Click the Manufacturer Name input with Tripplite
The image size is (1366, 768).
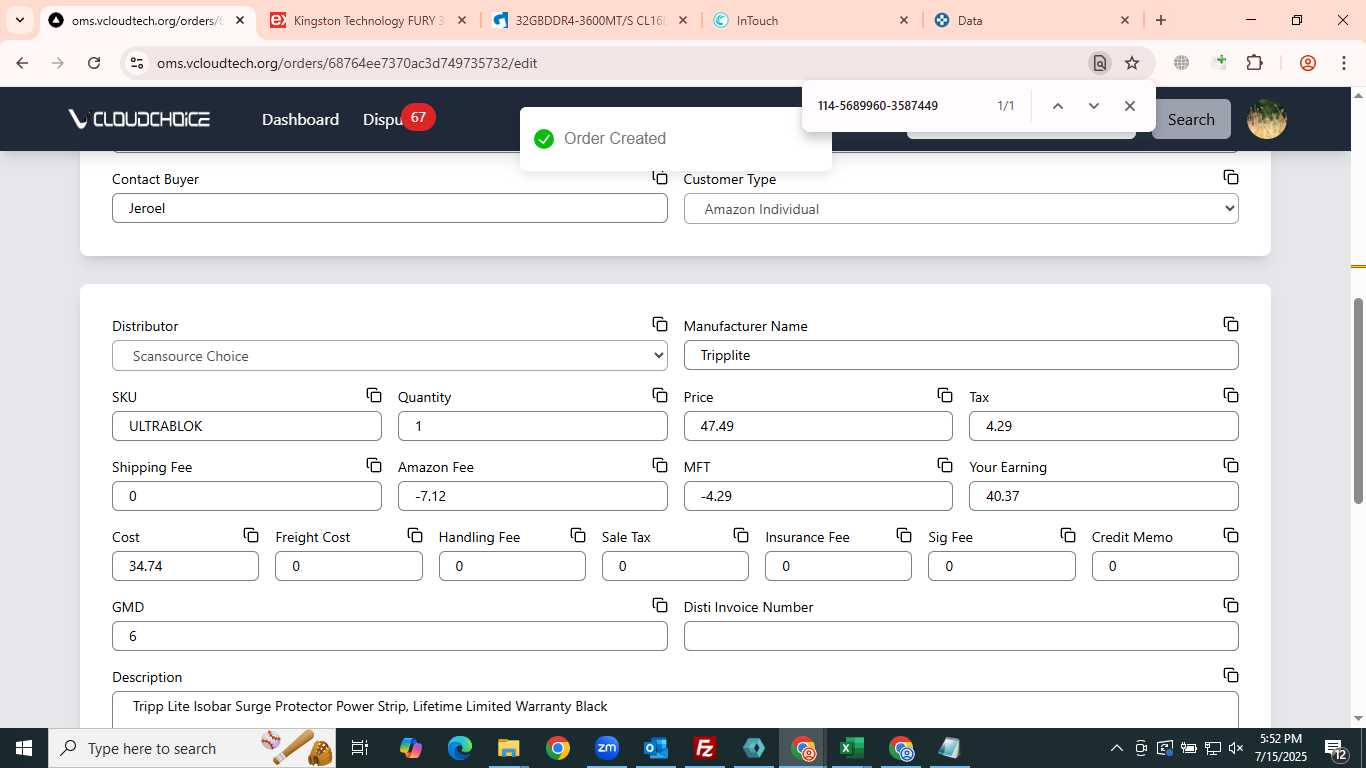pyautogui.click(x=961, y=355)
